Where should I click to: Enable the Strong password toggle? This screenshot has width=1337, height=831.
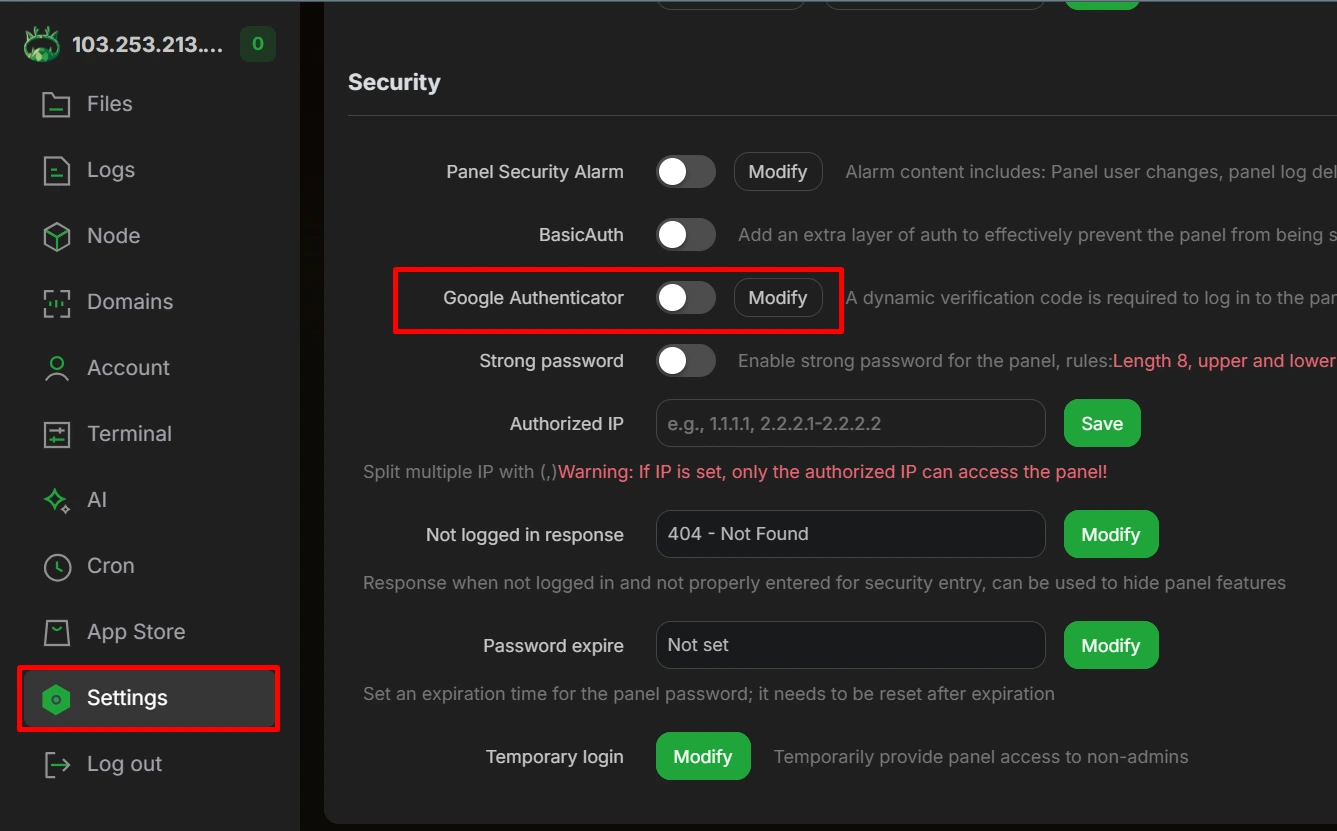(x=686, y=361)
